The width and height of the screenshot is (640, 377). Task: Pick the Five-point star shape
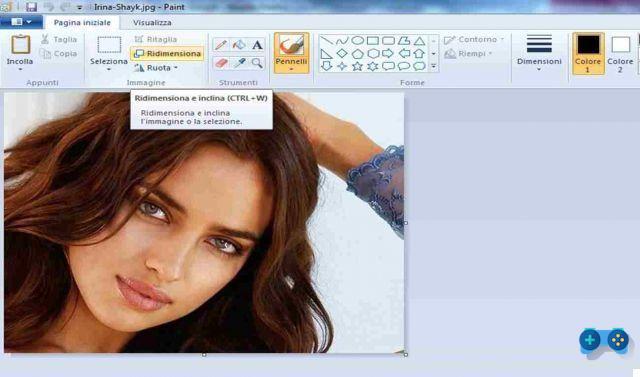(x=358, y=66)
